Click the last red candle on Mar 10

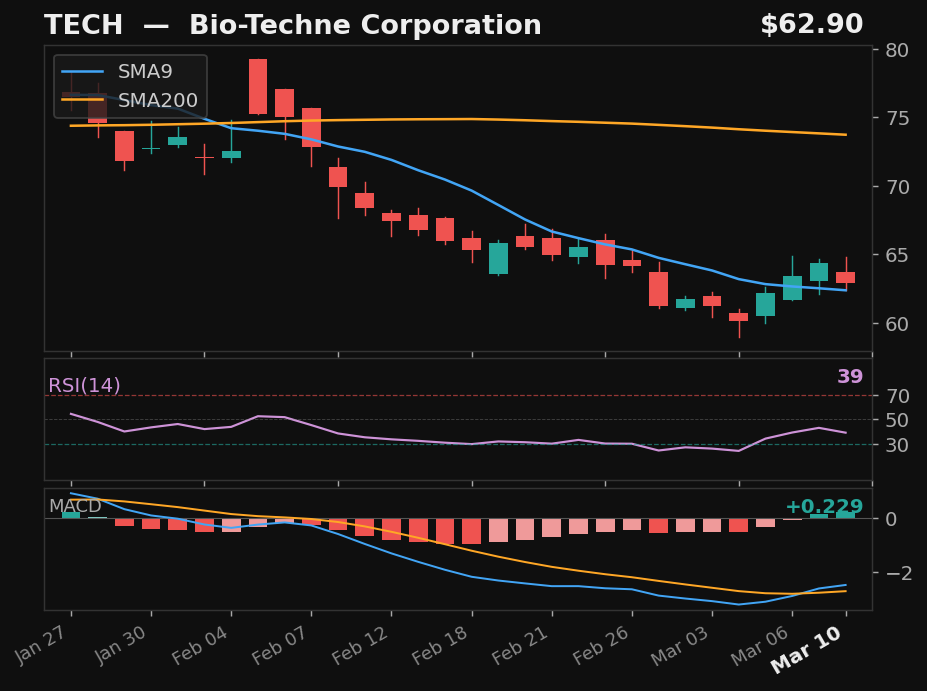click(x=845, y=277)
